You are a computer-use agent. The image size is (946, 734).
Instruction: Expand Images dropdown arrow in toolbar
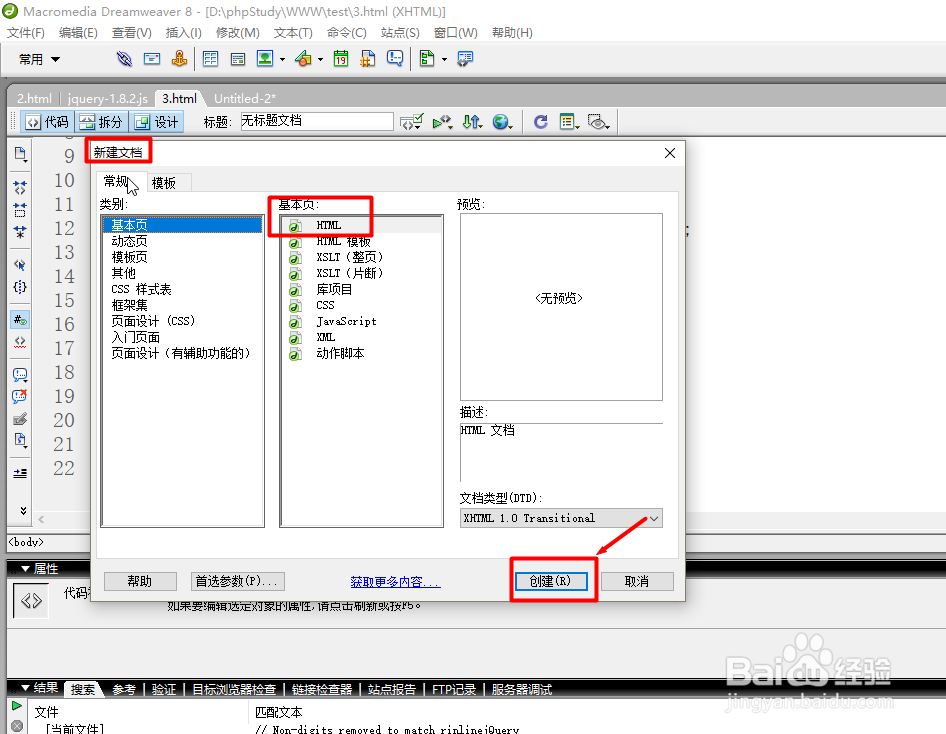(x=282, y=59)
